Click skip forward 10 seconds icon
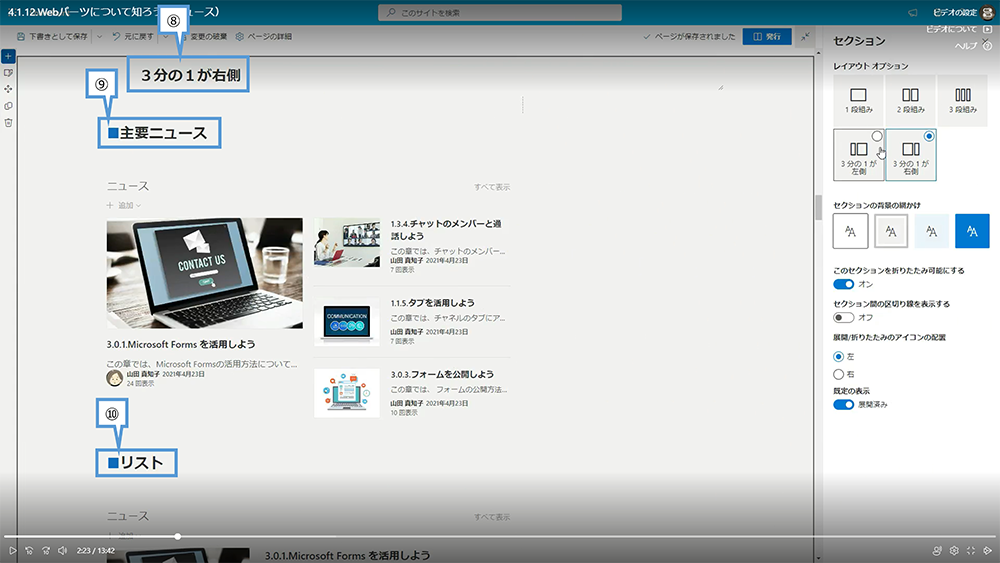Viewport: 1000px width, 563px height. click(x=46, y=550)
